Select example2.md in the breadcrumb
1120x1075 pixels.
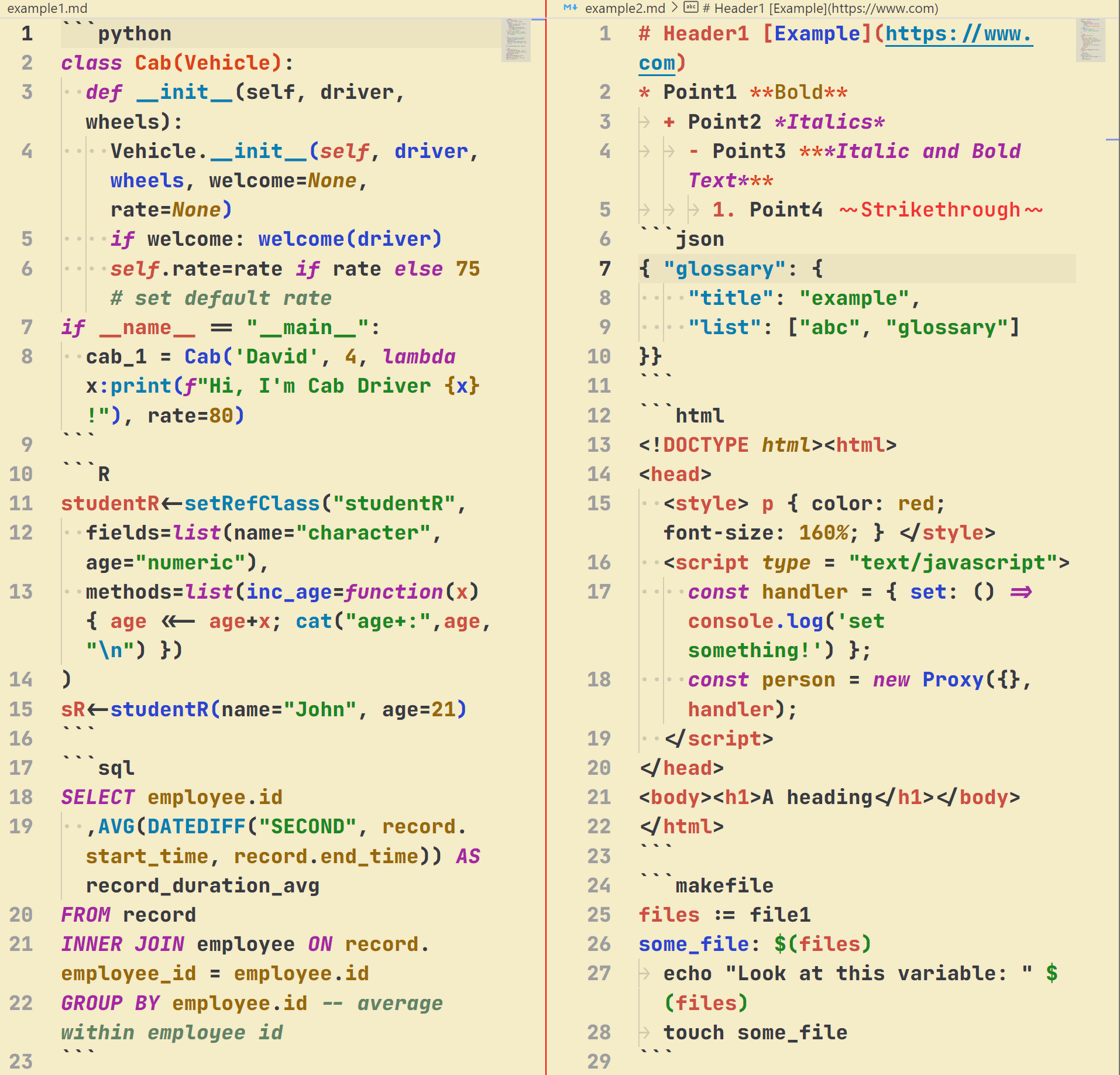click(625, 8)
